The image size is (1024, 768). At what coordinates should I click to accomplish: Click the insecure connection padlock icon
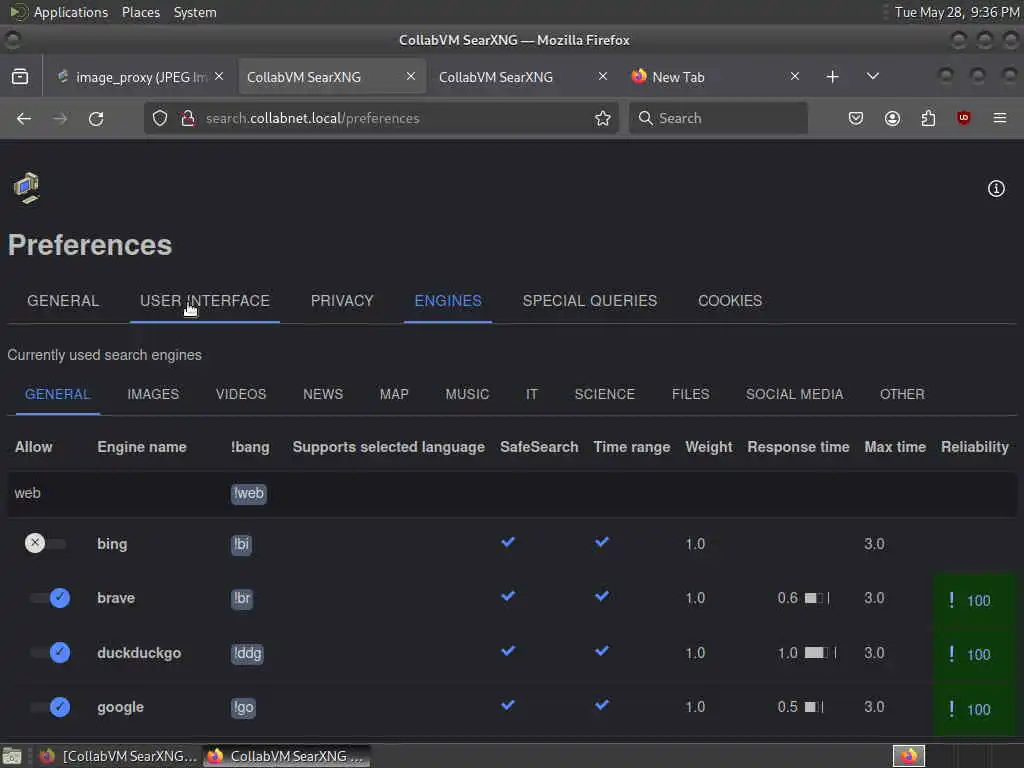(188, 118)
